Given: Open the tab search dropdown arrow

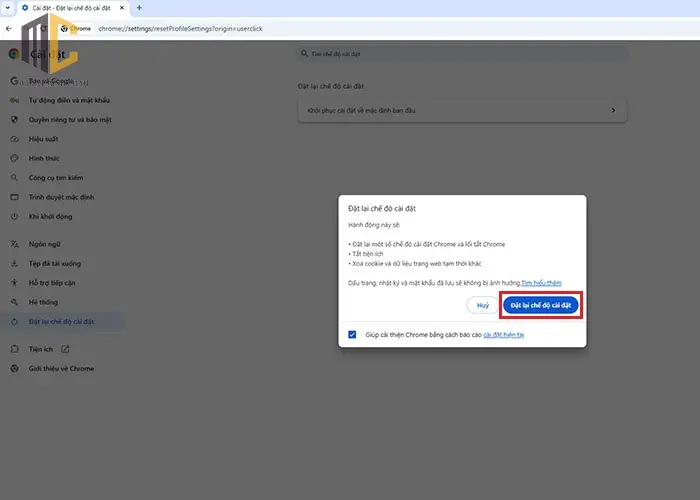Looking at the screenshot, I should (8, 8).
